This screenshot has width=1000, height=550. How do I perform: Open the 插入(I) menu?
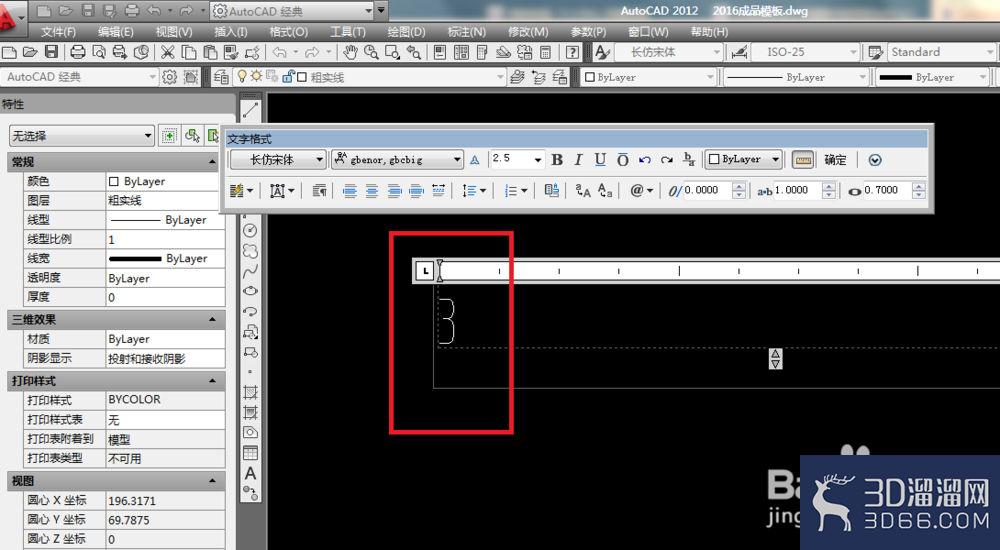231,32
